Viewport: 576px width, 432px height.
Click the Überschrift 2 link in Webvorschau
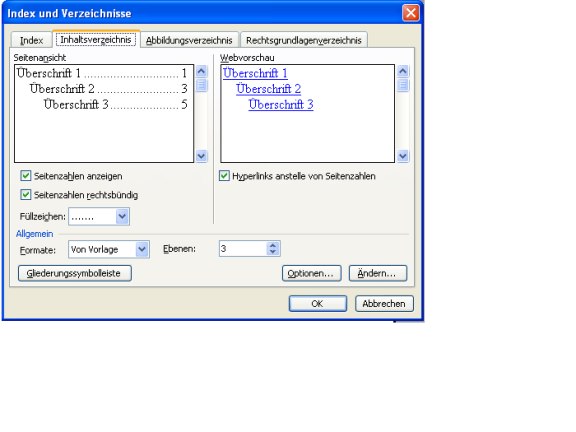coord(269,89)
